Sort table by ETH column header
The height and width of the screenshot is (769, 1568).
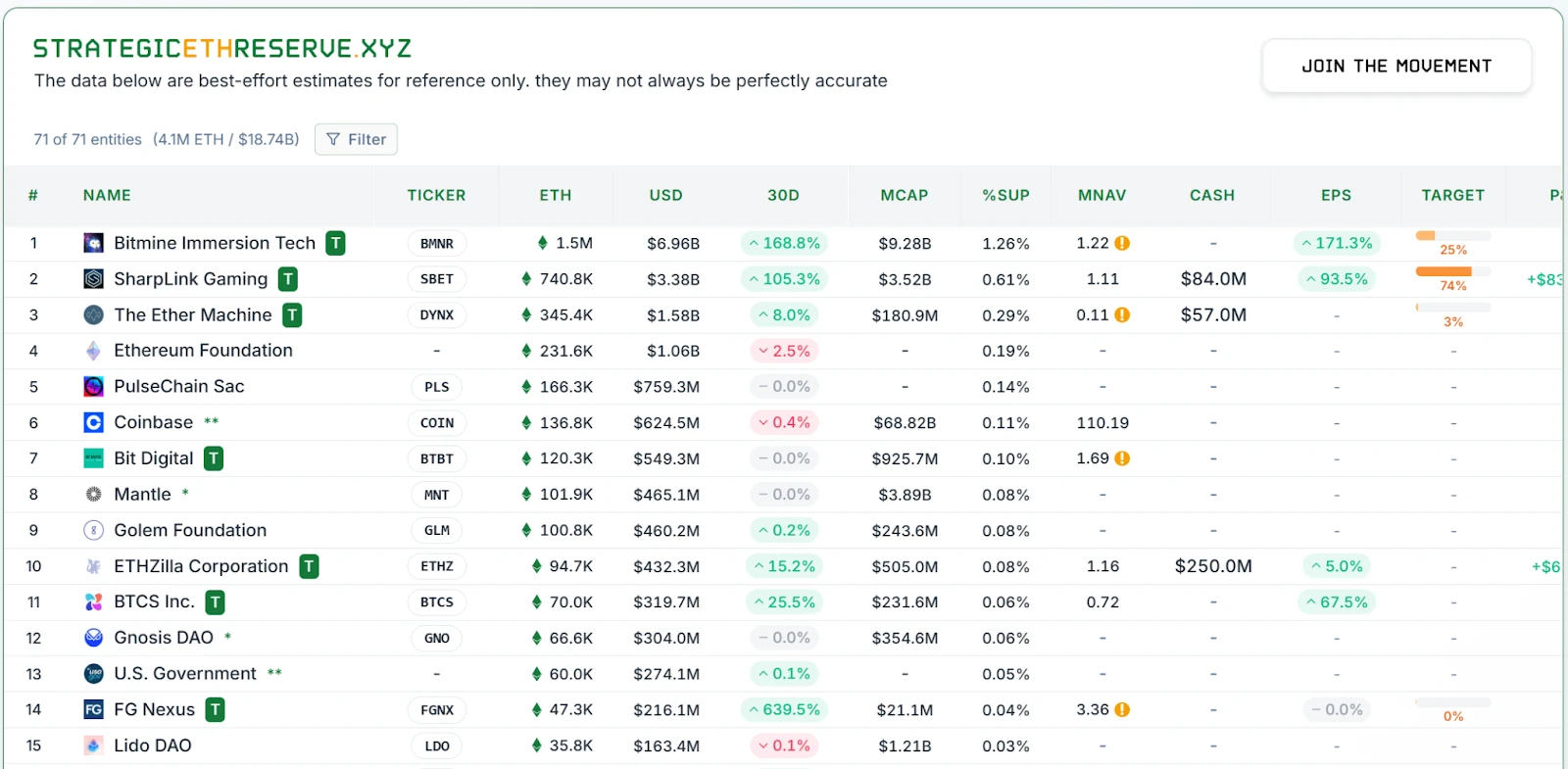(x=555, y=195)
